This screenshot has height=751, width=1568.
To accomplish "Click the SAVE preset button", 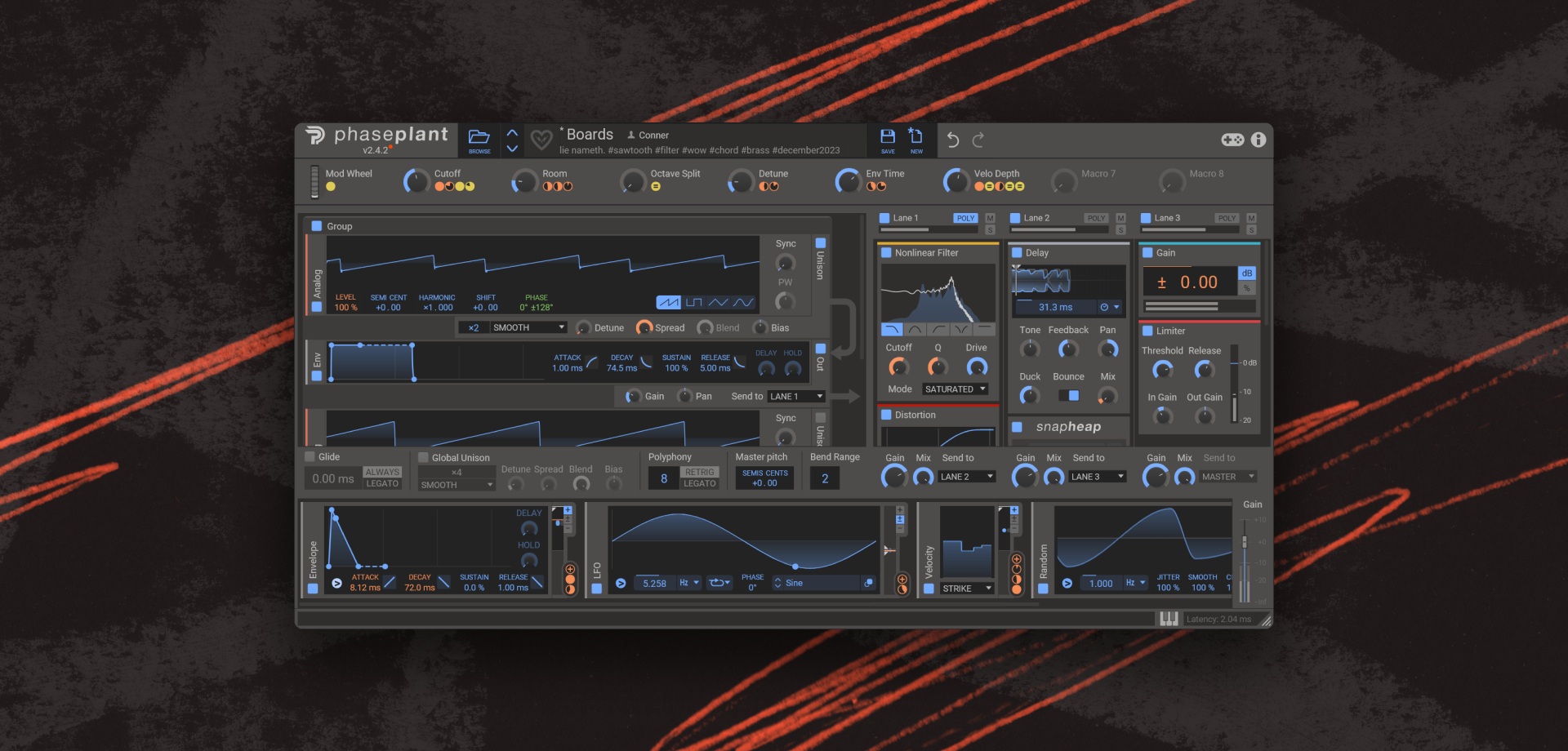I will 889,140.
